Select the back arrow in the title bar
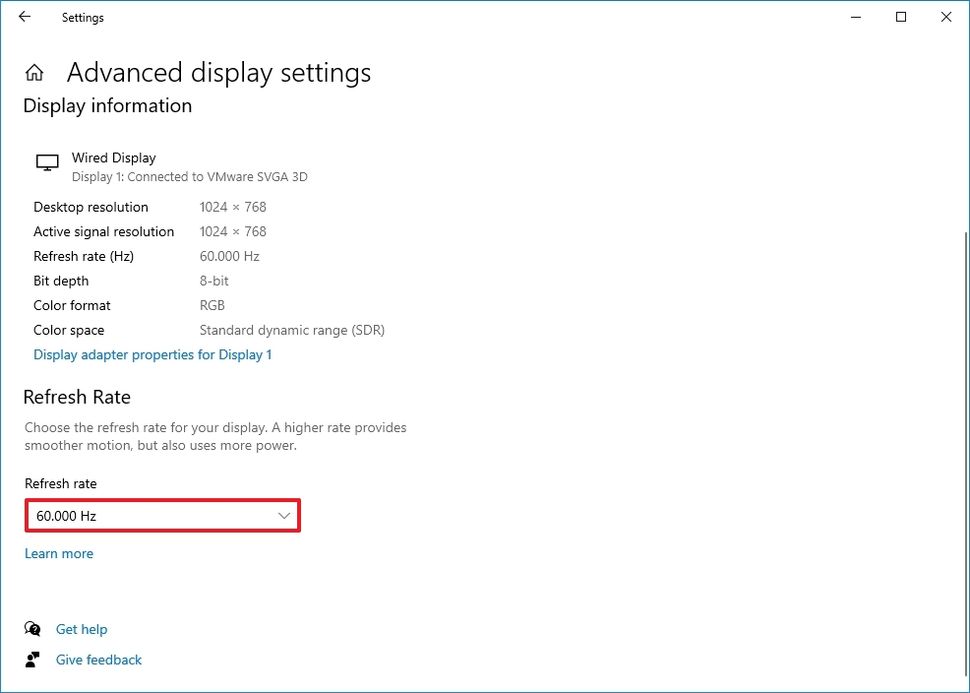The height and width of the screenshot is (693, 970). click(24, 17)
